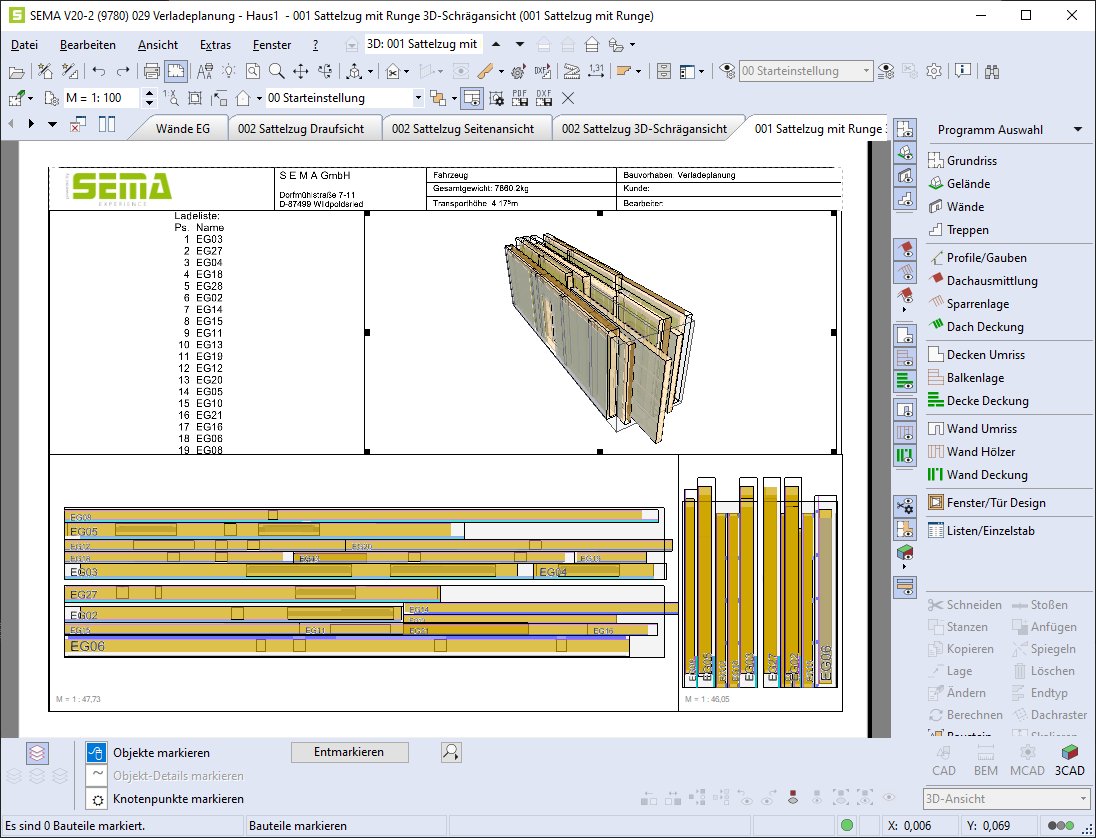Click the scale field M = 1: 100
This screenshot has width=1096, height=838.
pos(101,99)
